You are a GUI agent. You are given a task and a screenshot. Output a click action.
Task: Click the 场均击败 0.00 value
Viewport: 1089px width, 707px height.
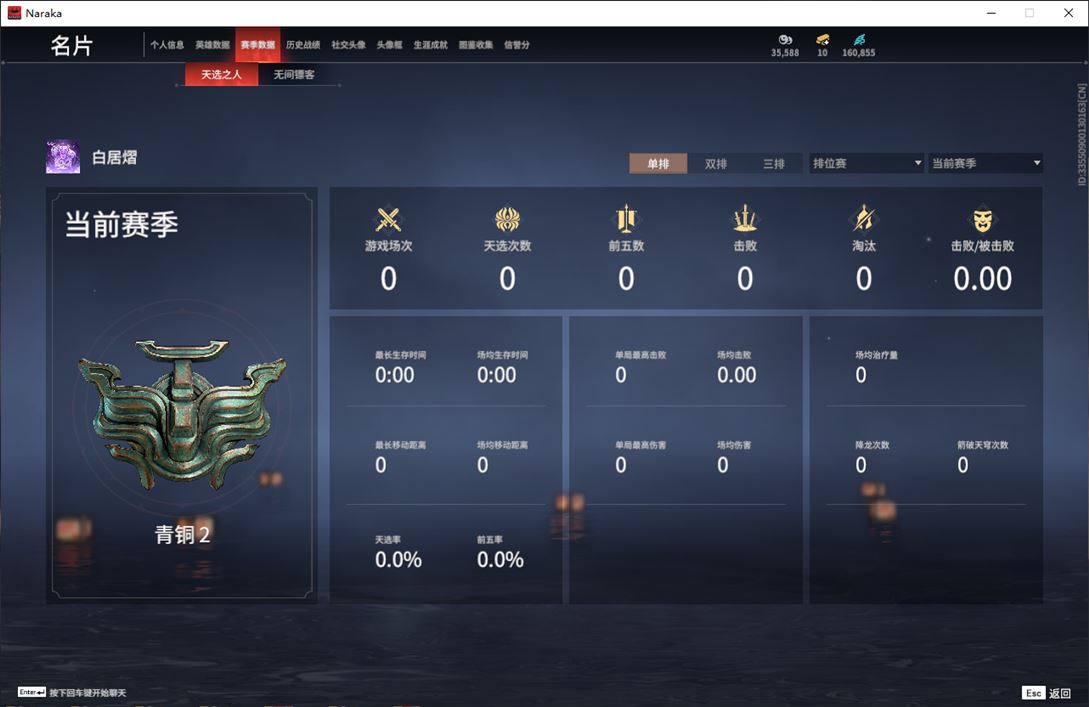click(737, 375)
